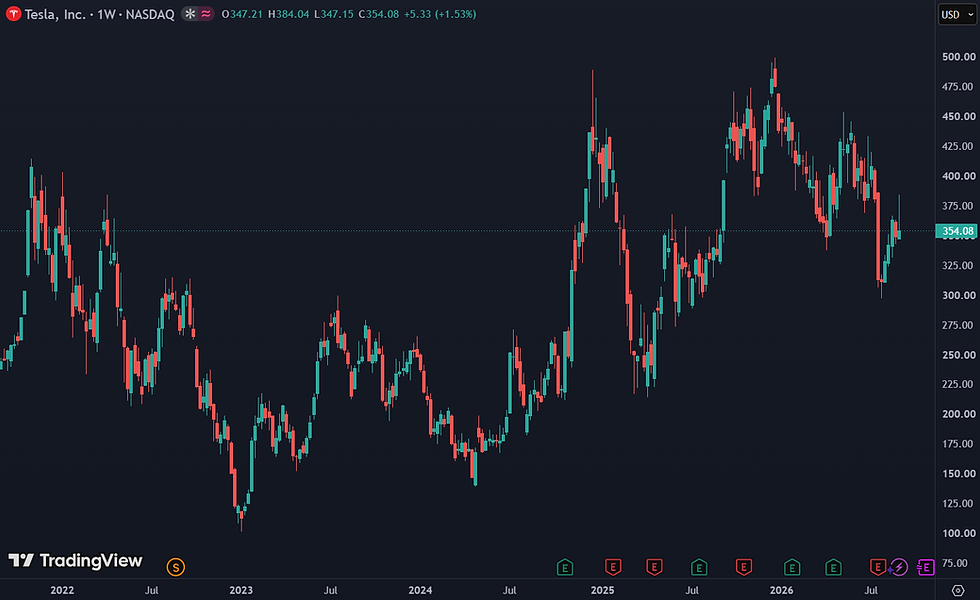Viewport: 980px width, 600px height.
Task: Click the 300.00 price axis label
Action: click(x=959, y=296)
